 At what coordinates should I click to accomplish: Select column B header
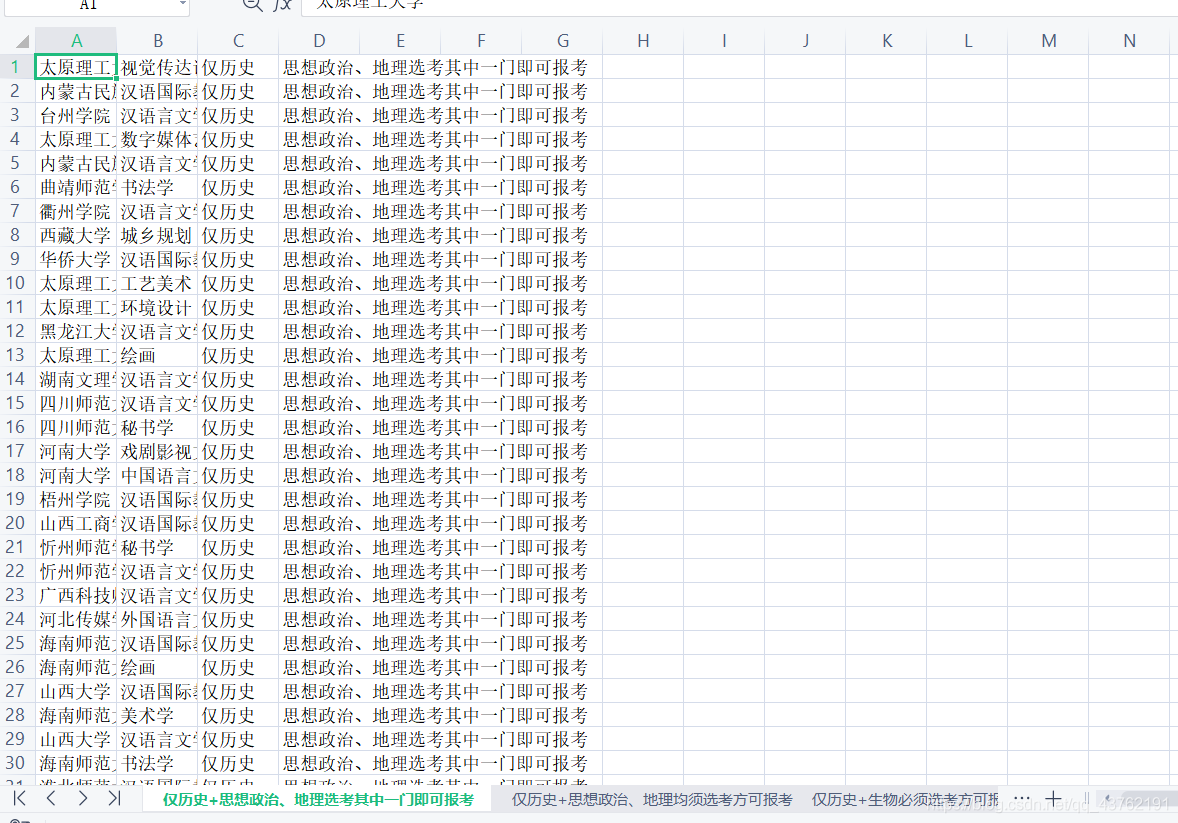[x=157, y=41]
